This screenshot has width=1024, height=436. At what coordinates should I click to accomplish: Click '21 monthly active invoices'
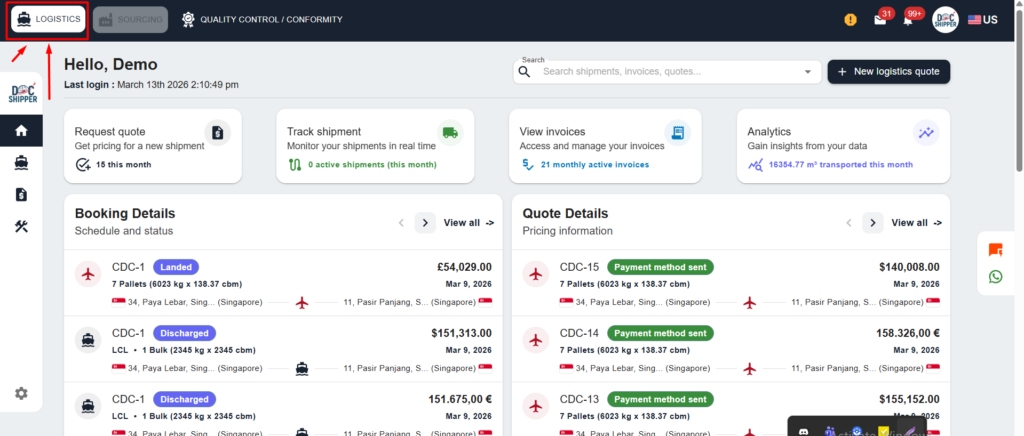tap(595, 164)
